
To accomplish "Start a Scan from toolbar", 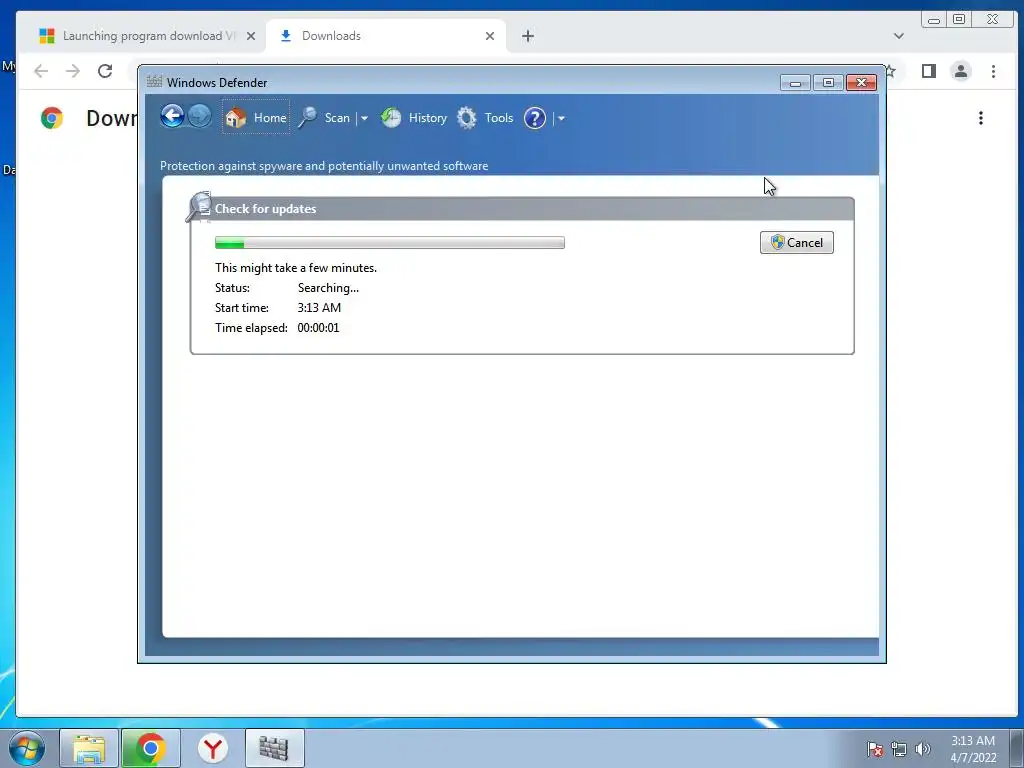I will click(x=325, y=118).
